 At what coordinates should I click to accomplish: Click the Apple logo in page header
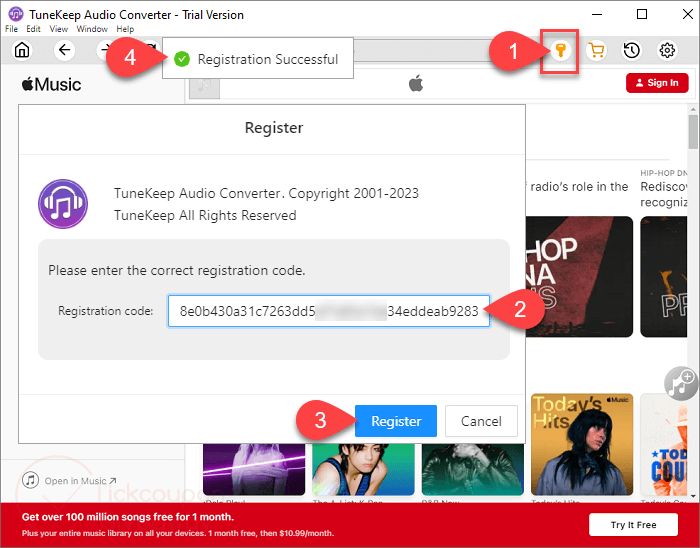point(416,83)
